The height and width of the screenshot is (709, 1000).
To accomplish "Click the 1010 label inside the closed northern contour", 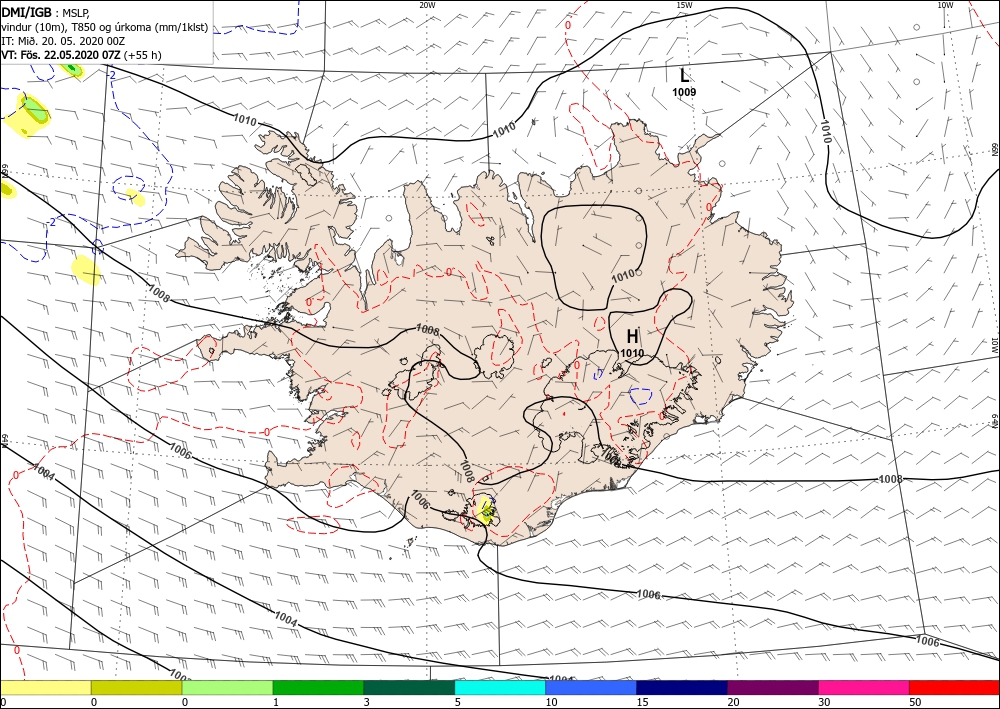I will click(x=623, y=276).
